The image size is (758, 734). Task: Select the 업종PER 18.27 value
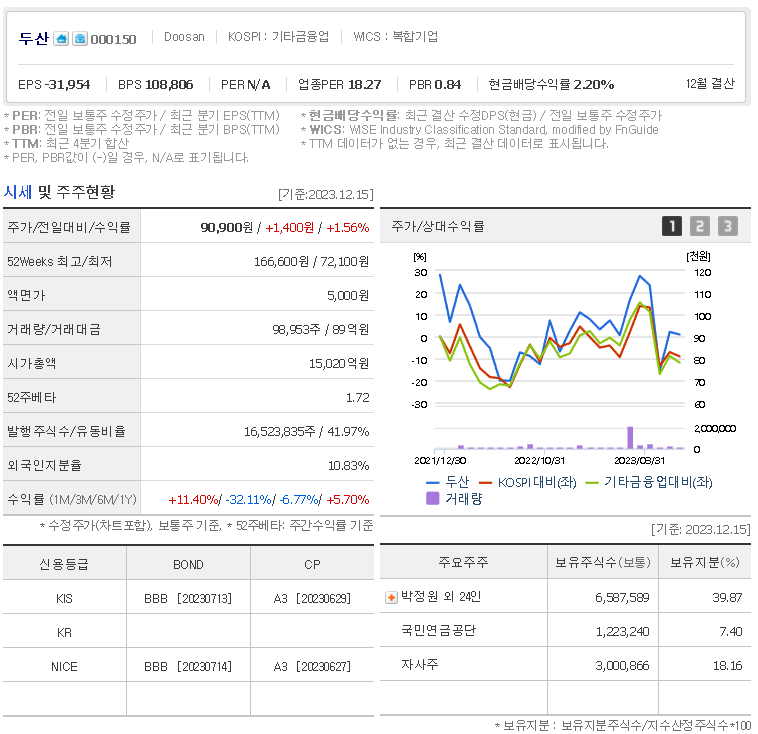(340, 85)
